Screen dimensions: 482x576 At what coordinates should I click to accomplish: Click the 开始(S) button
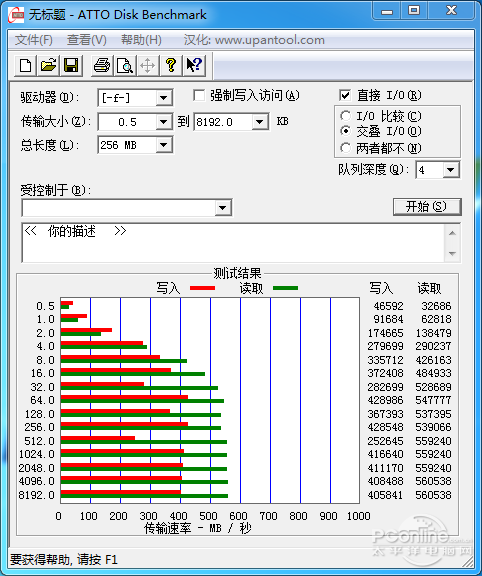427,207
